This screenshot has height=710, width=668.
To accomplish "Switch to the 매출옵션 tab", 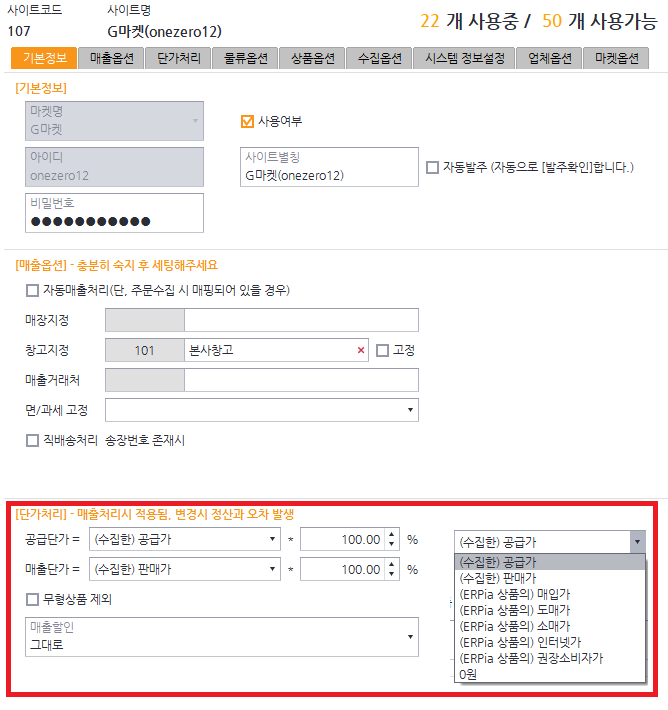I will click(111, 59).
